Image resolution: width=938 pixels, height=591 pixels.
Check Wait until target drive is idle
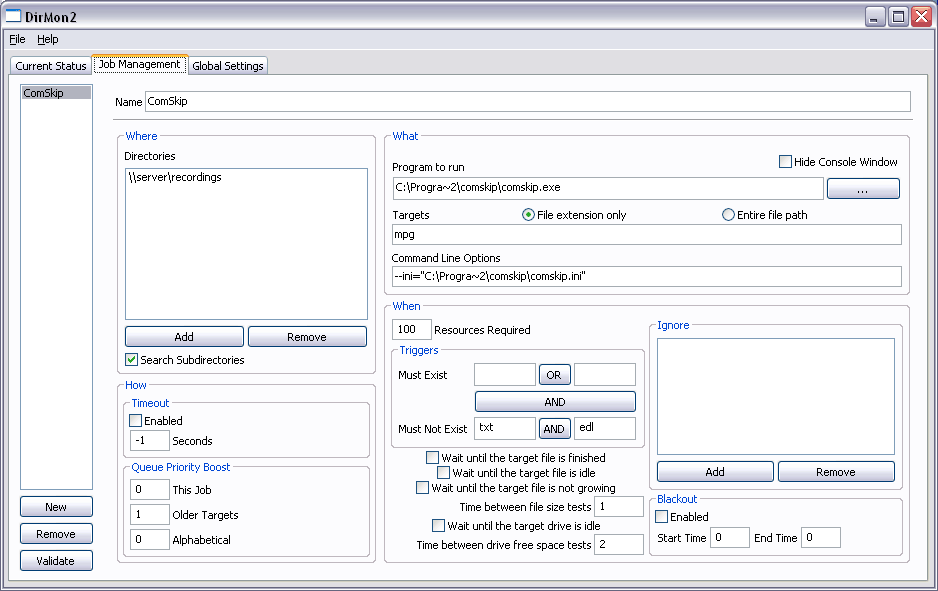pyautogui.click(x=438, y=526)
